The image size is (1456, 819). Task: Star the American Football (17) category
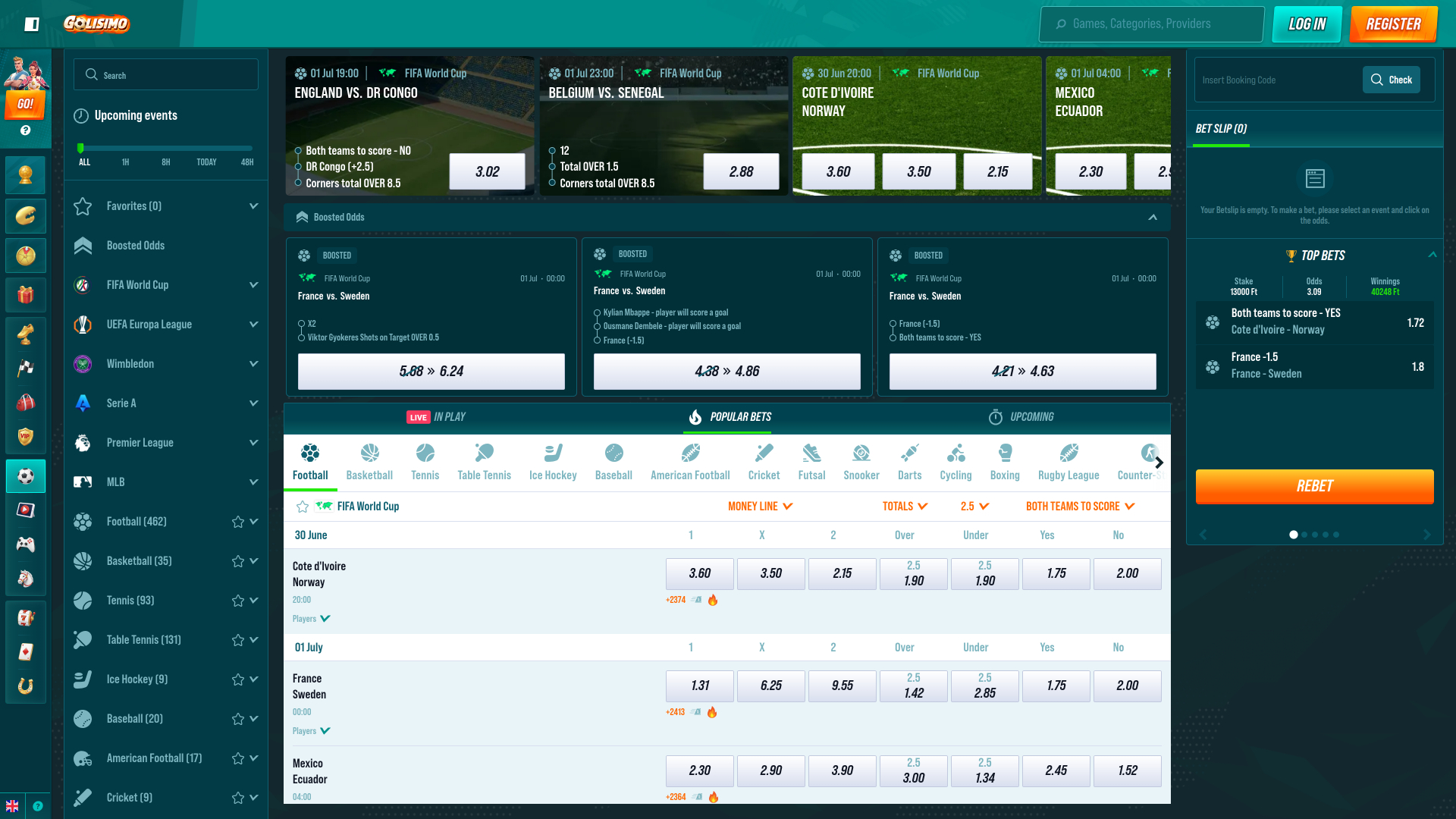click(238, 758)
